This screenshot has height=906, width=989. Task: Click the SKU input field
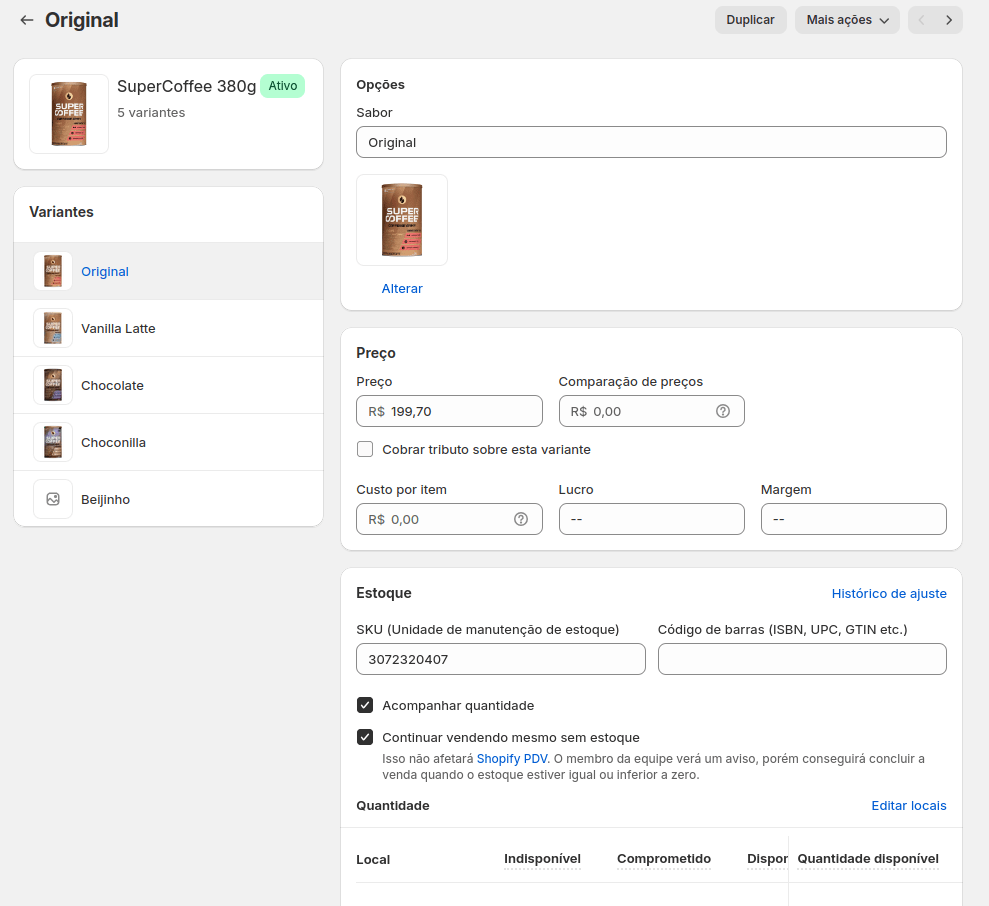[501, 659]
